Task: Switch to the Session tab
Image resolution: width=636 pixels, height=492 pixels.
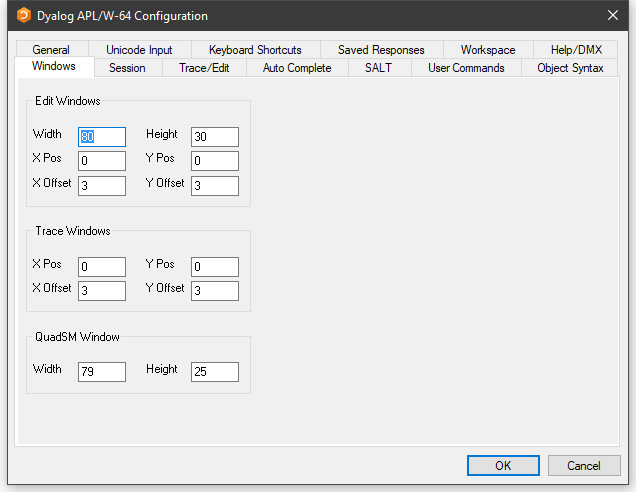Action: [127, 68]
